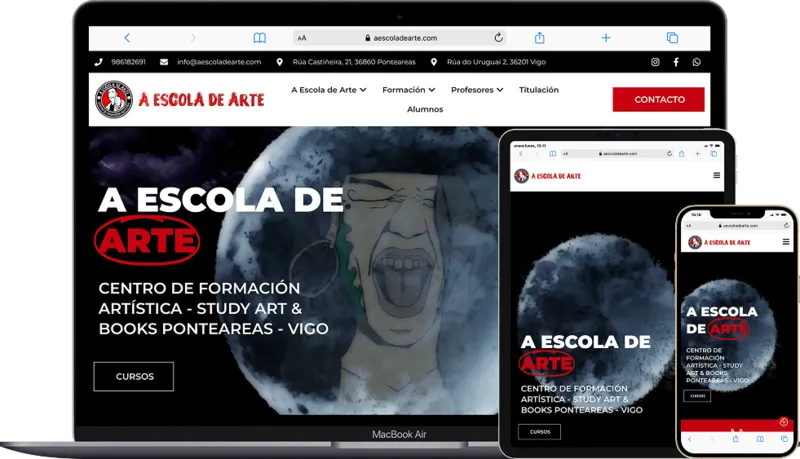800x459 pixels.
Task: Open the Titulación menu item
Action: pos(539,90)
